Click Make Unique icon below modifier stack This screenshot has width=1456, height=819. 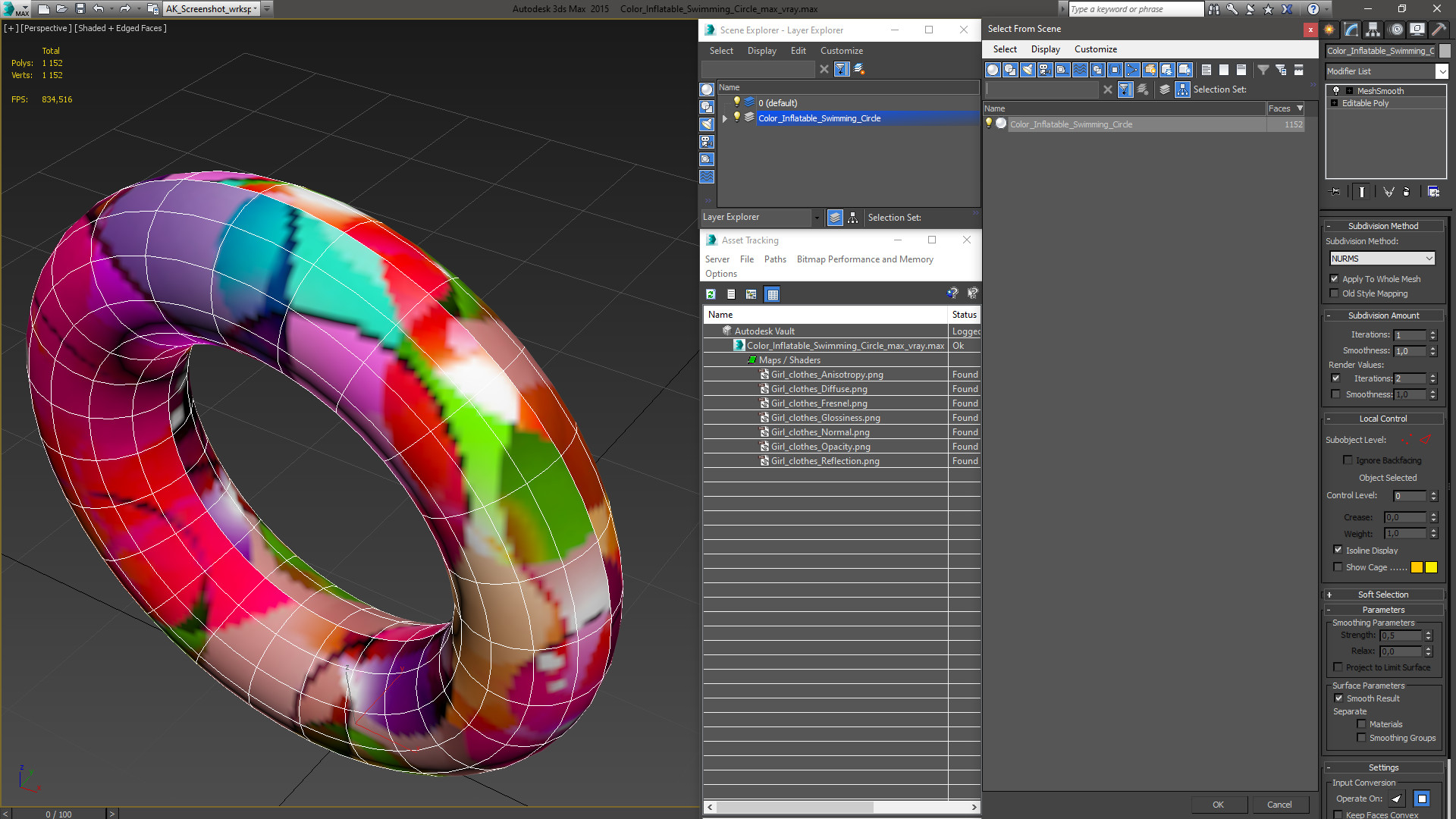click(x=1389, y=192)
